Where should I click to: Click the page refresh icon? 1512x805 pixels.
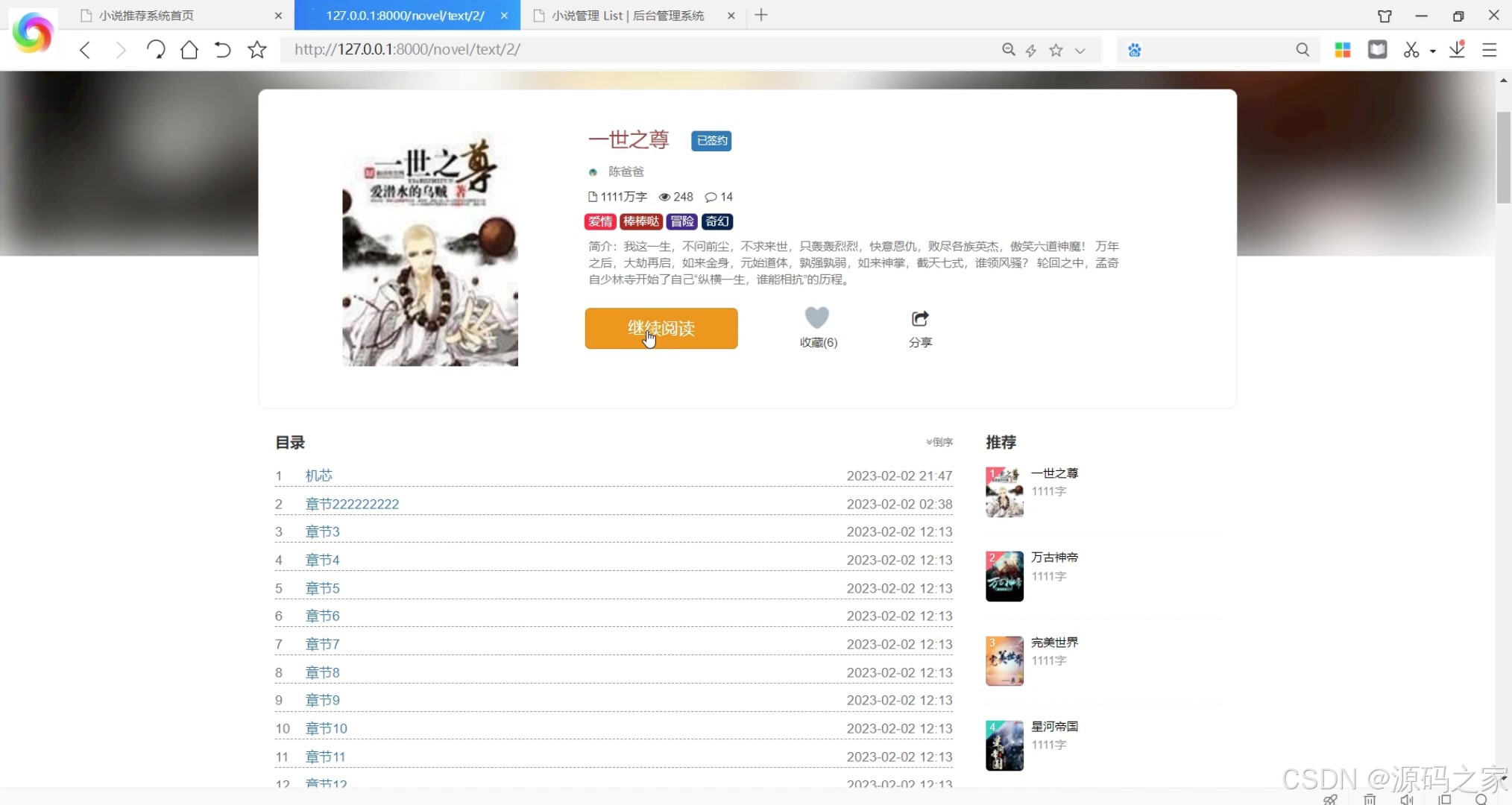pos(155,50)
